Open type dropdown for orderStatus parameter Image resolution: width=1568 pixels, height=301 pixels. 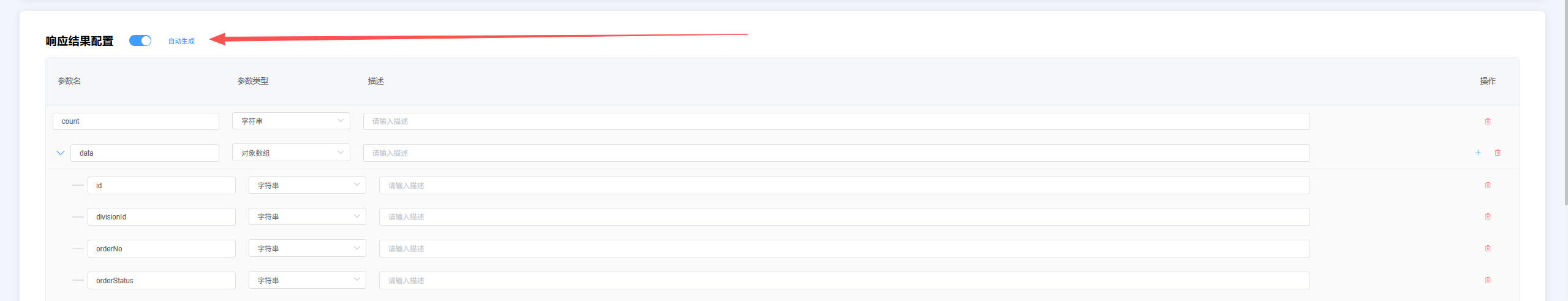coord(307,280)
